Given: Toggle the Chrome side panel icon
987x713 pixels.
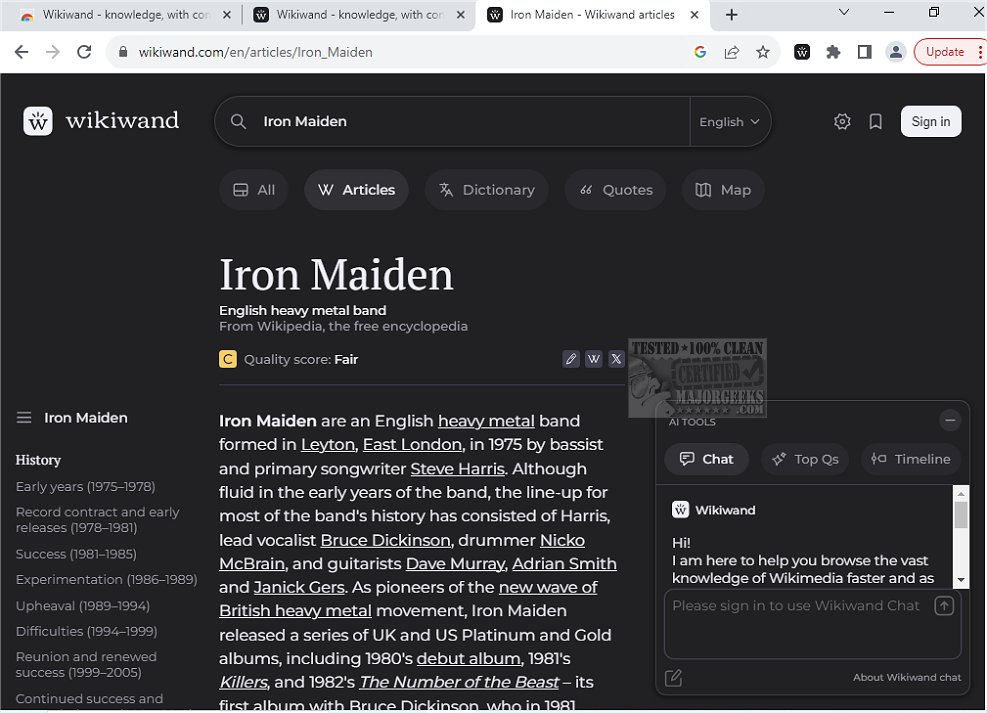Looking at the screenshot, I should [x=865, y=52].
